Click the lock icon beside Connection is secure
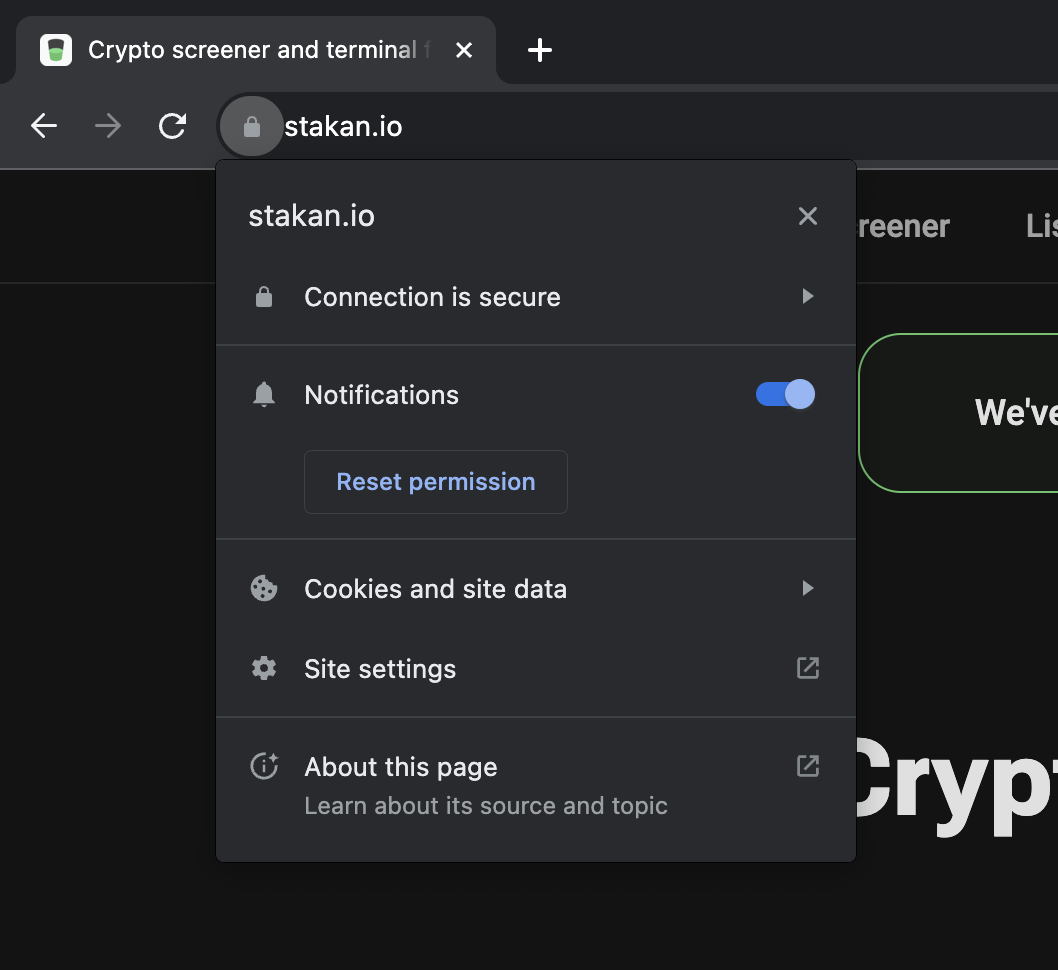Screen dimensions: 1058x970 pos(264,297)
